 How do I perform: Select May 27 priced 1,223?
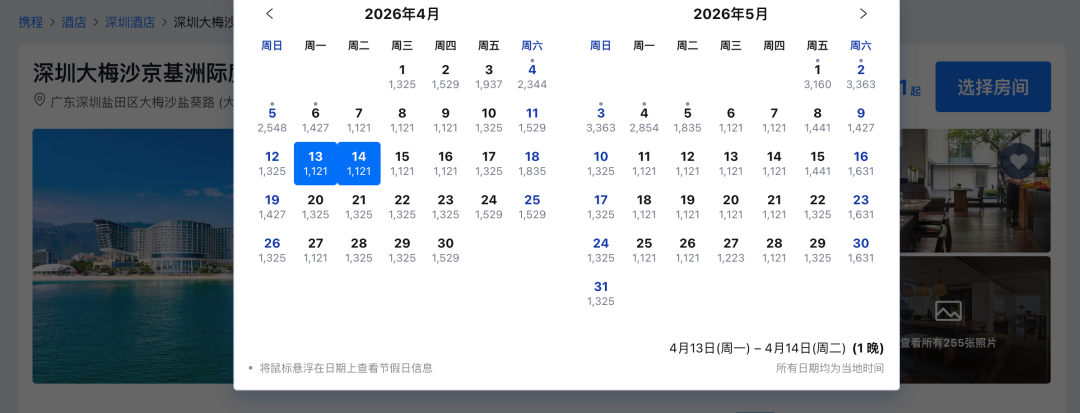[x=731, y=250]
